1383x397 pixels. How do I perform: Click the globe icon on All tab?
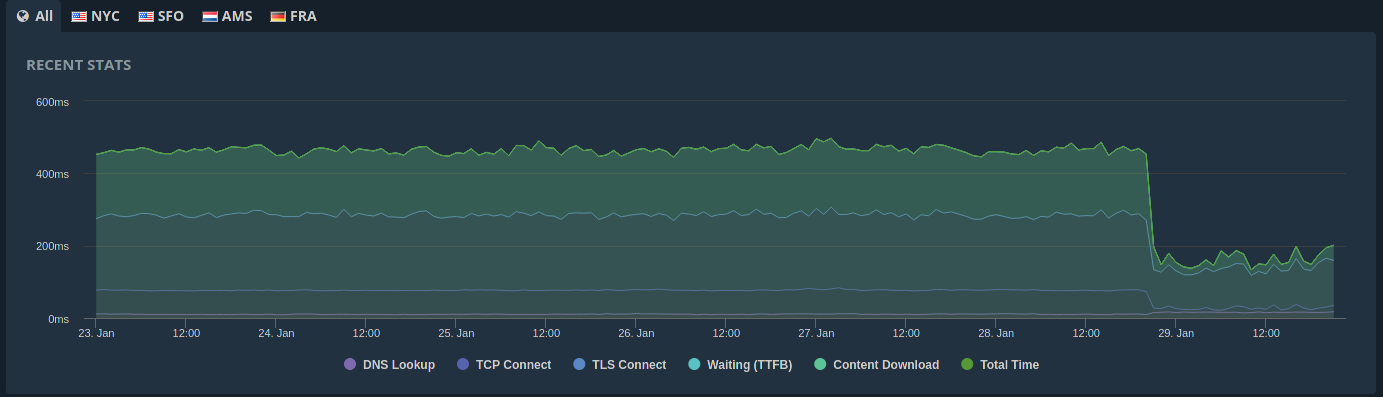pos(23,16)
